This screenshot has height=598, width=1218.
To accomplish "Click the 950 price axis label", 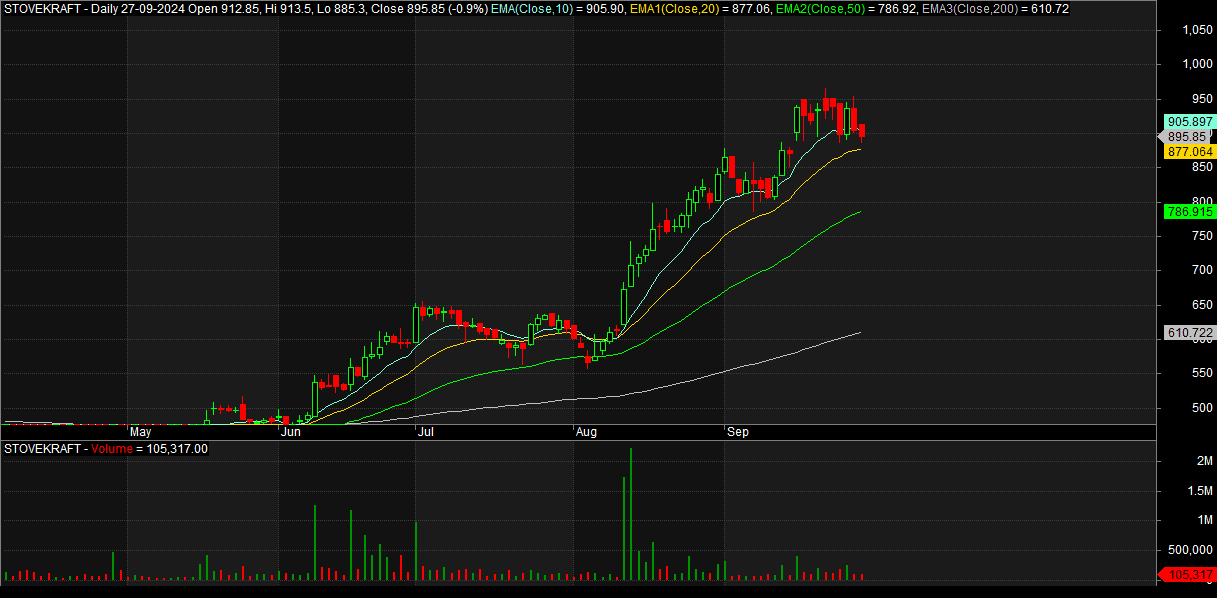I will (x=1201, y=99).
